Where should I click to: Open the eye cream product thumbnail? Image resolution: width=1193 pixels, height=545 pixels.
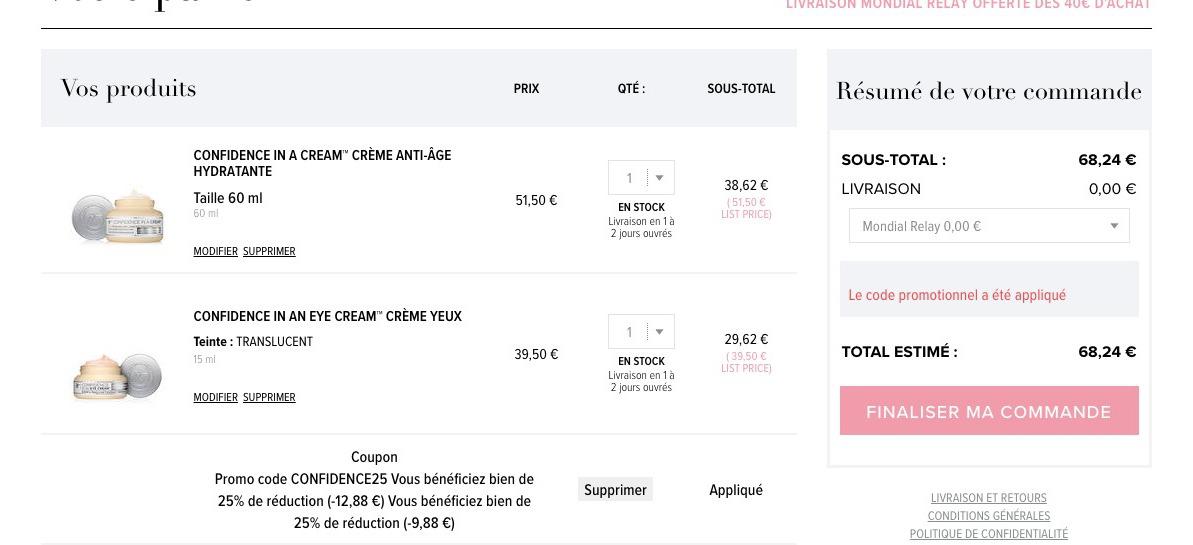[x=118, y=376]
